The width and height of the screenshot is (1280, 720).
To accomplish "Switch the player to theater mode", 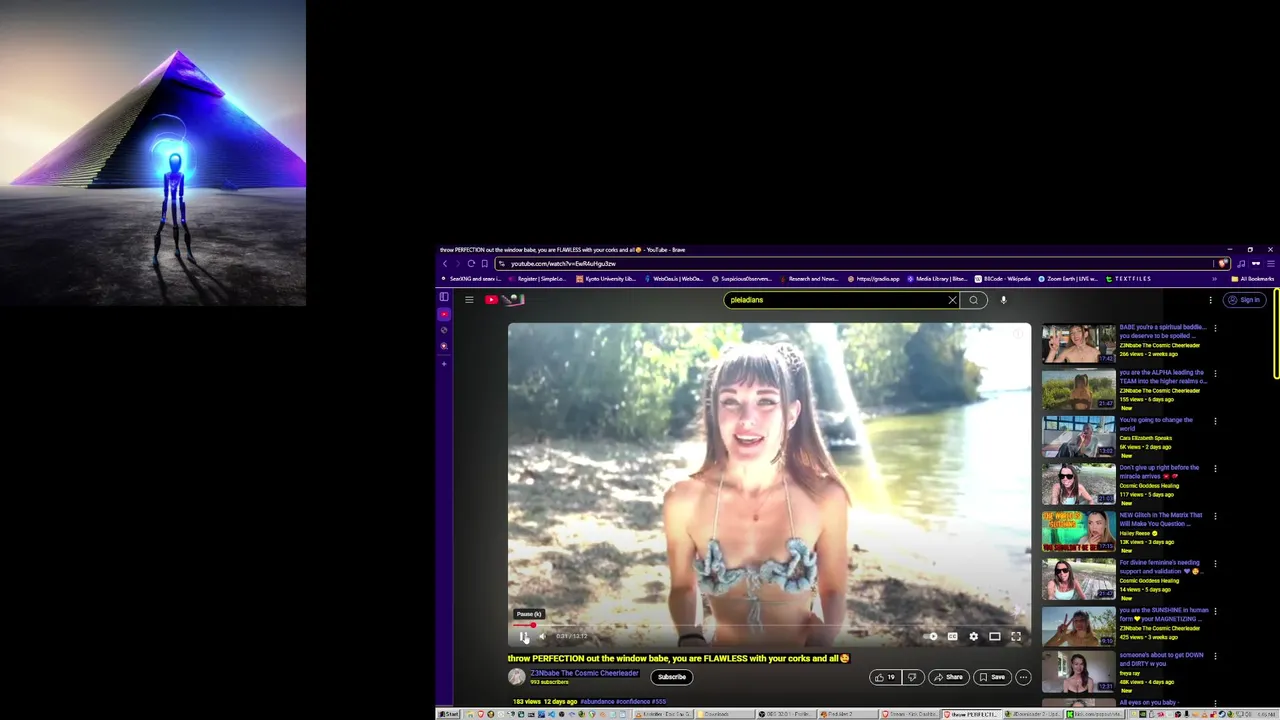I will 995,637.
